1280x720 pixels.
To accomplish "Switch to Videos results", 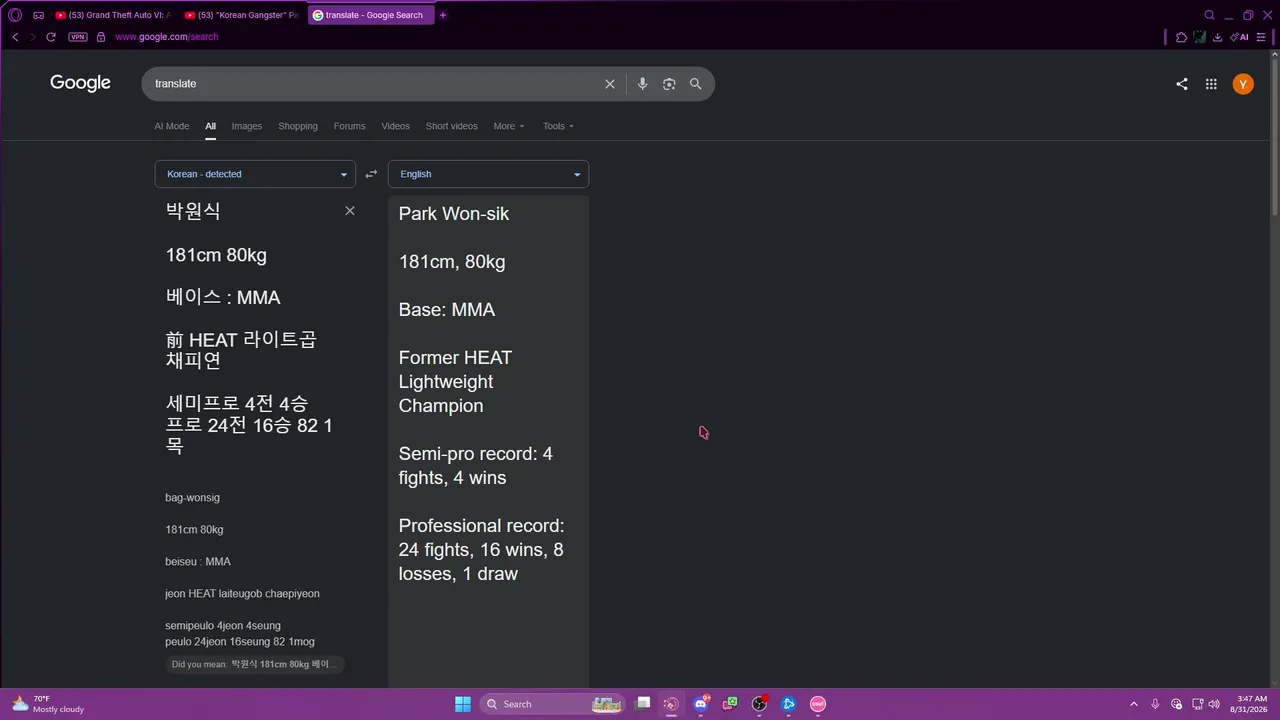I will click(x=396, y=126).
